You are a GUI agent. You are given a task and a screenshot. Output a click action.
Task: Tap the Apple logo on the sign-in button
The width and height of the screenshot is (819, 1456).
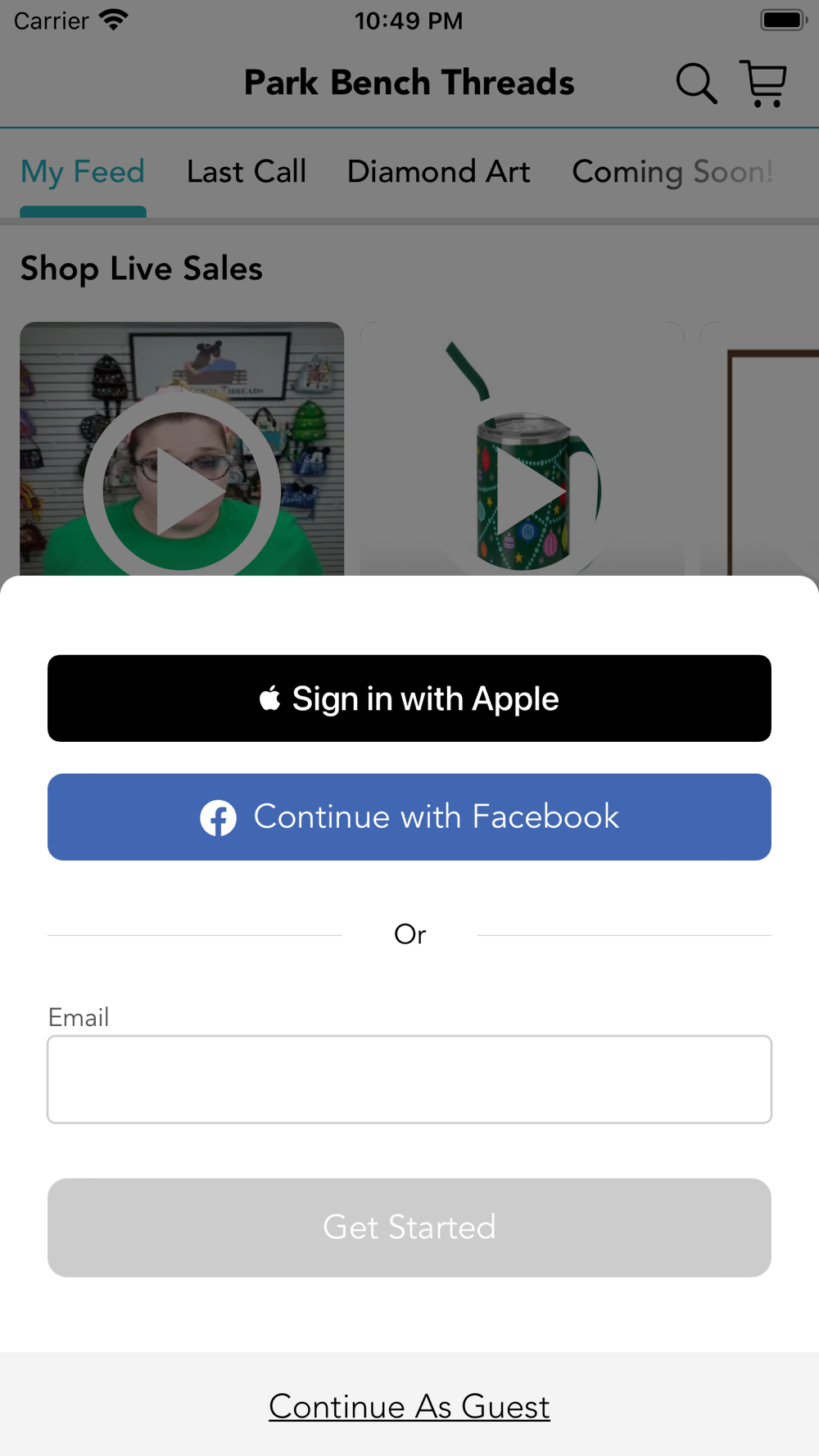[x=269, y=699]
